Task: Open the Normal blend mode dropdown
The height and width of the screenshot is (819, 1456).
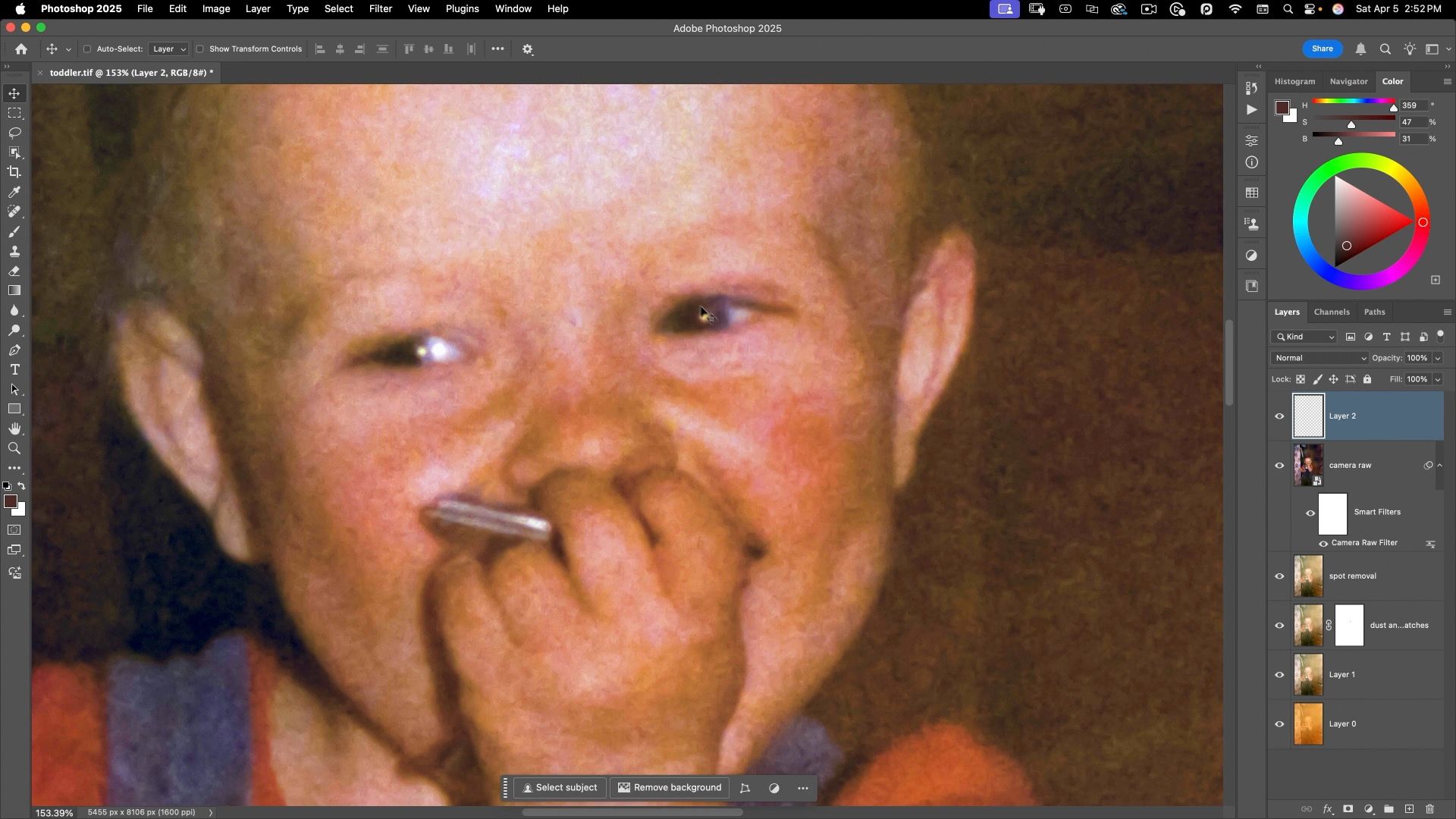Action: point(1319,358)
